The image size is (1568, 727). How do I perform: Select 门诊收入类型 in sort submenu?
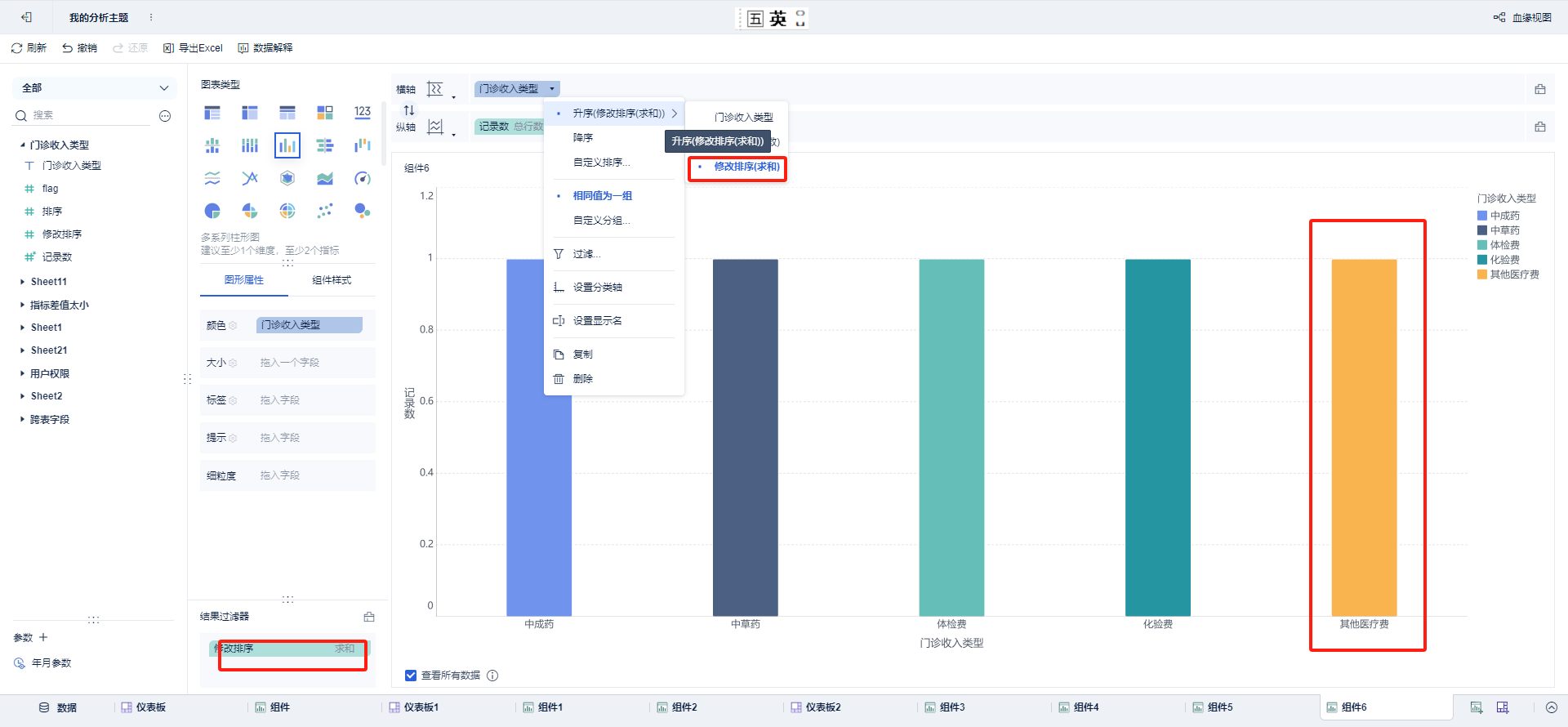point(736,118)
